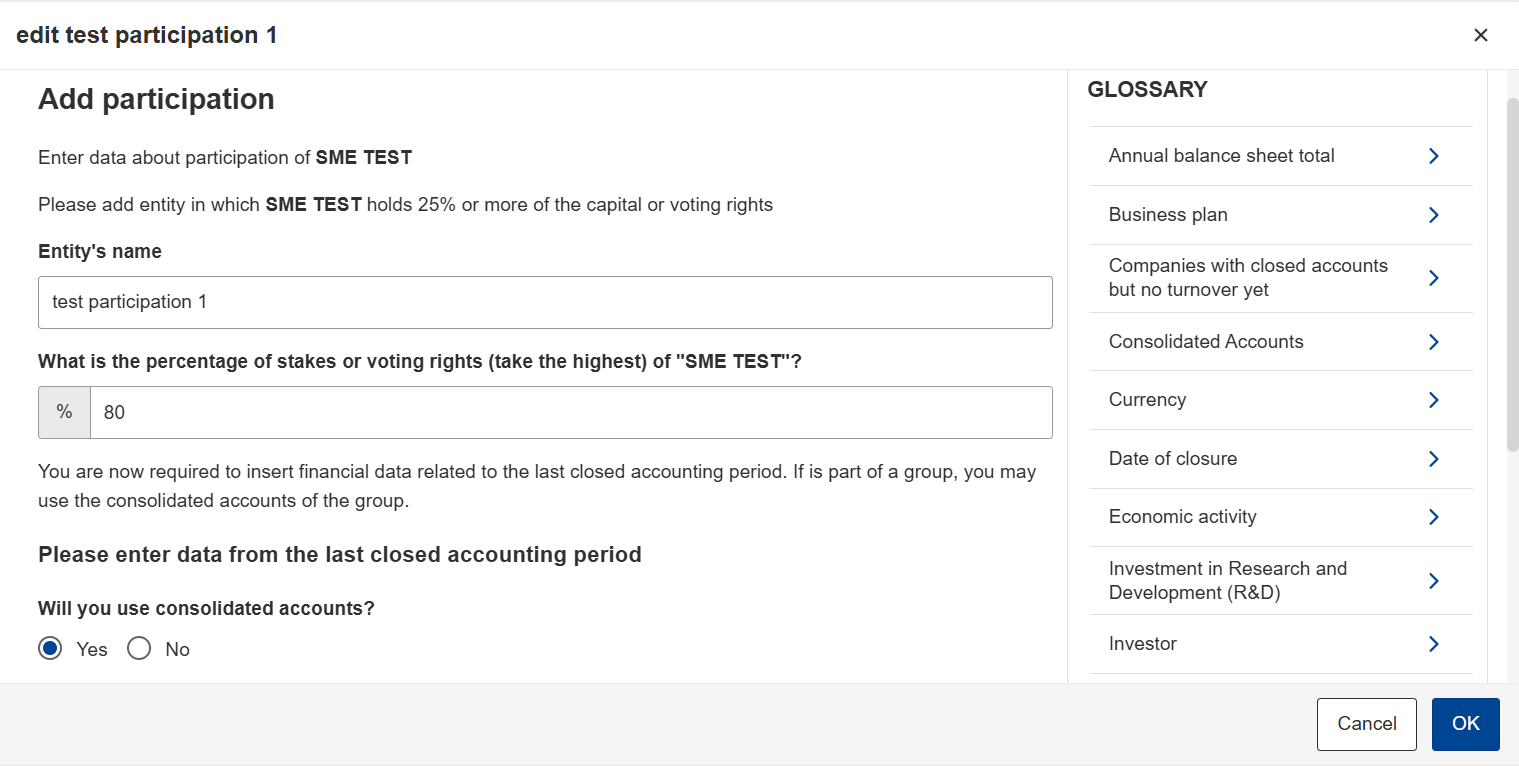Screen dimensions: 1519x766
Task: Close the edit test participation dialog
Action: click(1481, 35)
